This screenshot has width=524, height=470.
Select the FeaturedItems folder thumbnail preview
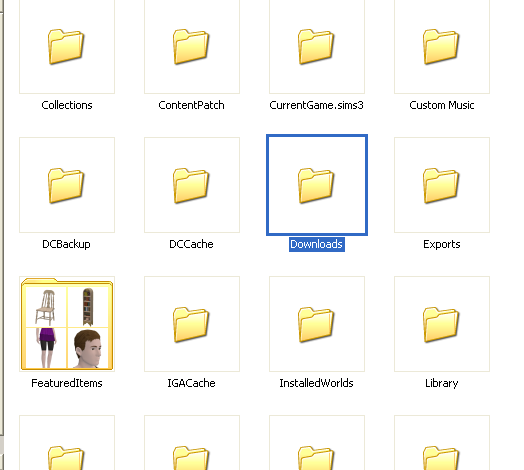67,324
